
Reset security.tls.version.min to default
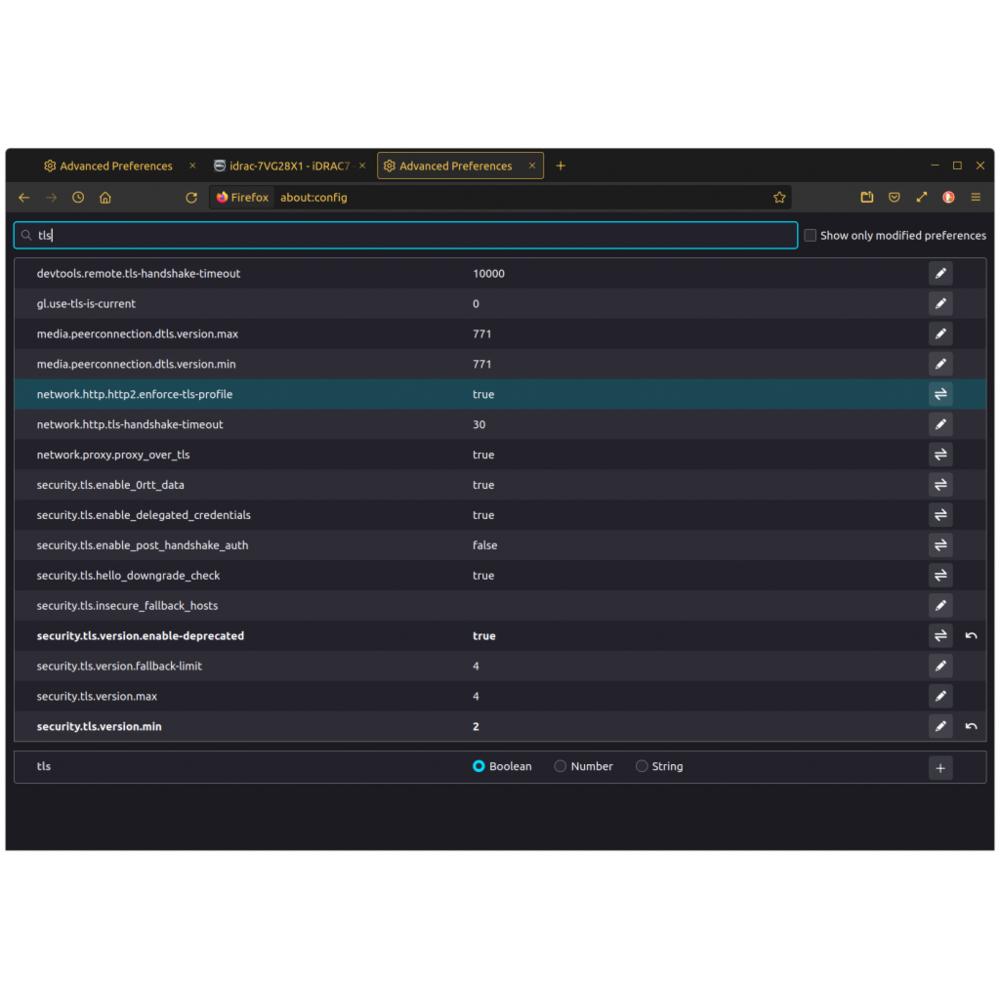(971, 726)
